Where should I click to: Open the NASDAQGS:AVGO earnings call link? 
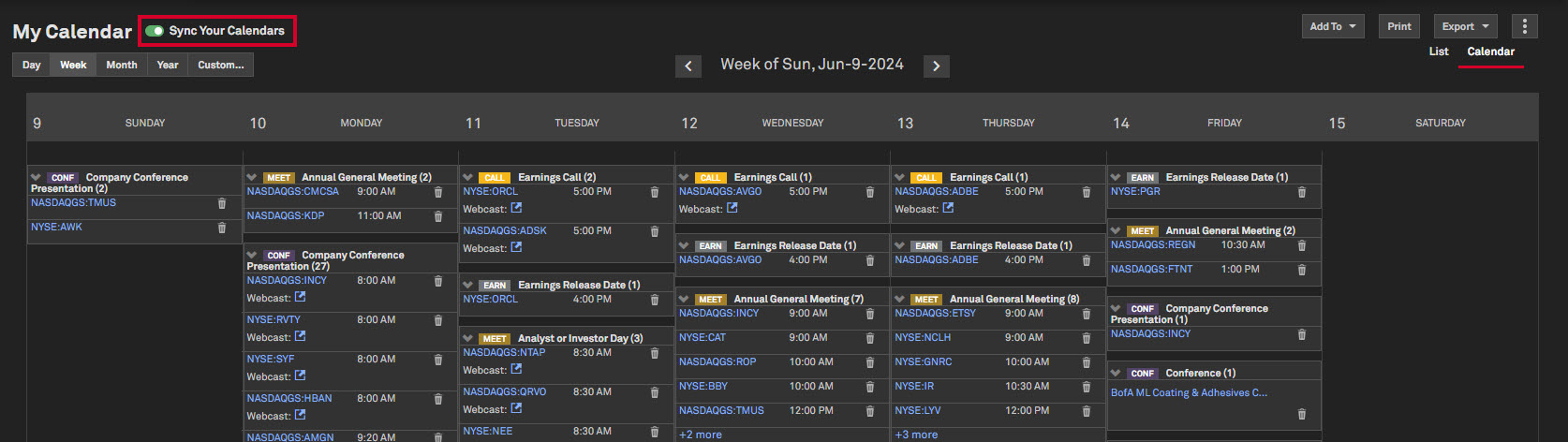[x=720, y=191]
